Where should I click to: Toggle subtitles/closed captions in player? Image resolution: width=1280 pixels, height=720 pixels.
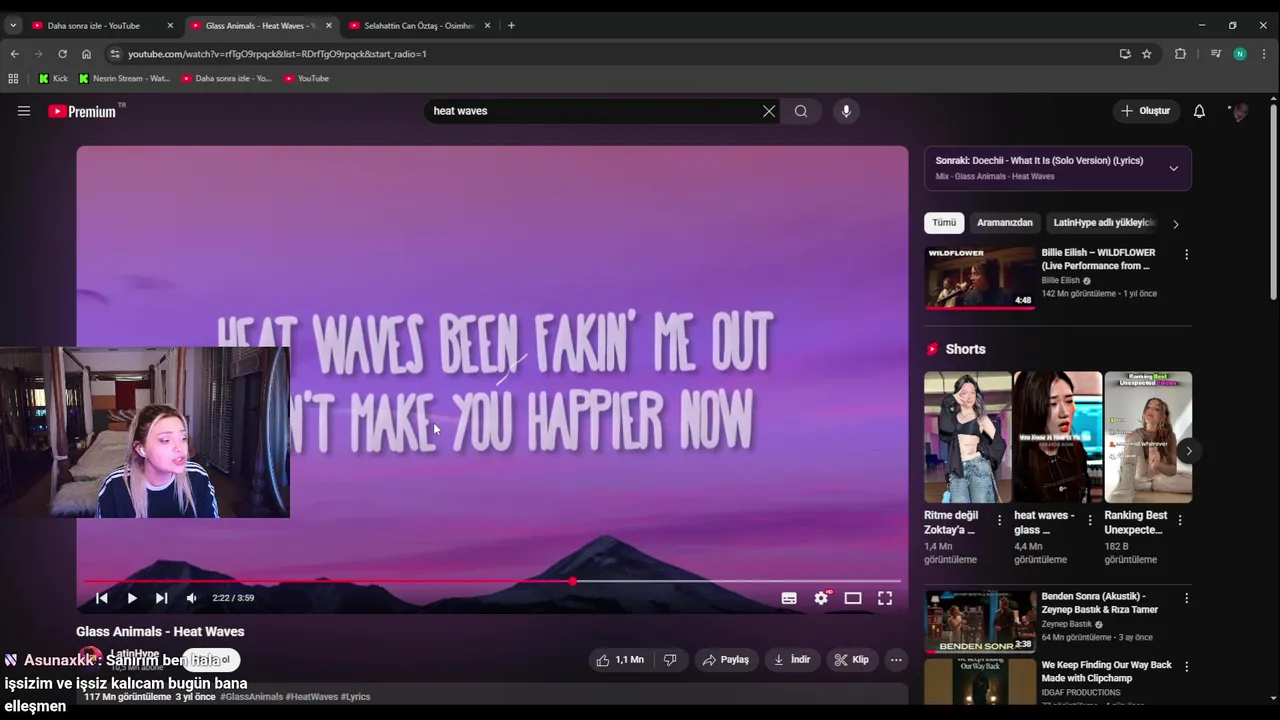click(789, 598)
